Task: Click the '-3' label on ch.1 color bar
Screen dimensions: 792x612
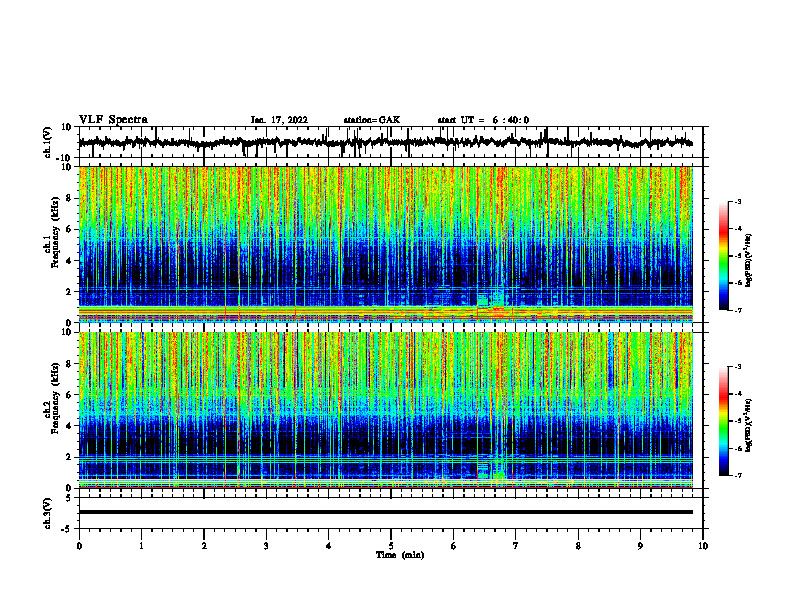Action: (x=738, y=201)
